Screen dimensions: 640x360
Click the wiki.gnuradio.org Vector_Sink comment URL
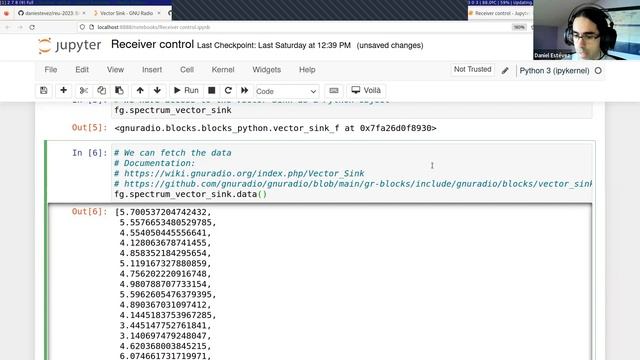pyautogui.click(x=244, y=173)
